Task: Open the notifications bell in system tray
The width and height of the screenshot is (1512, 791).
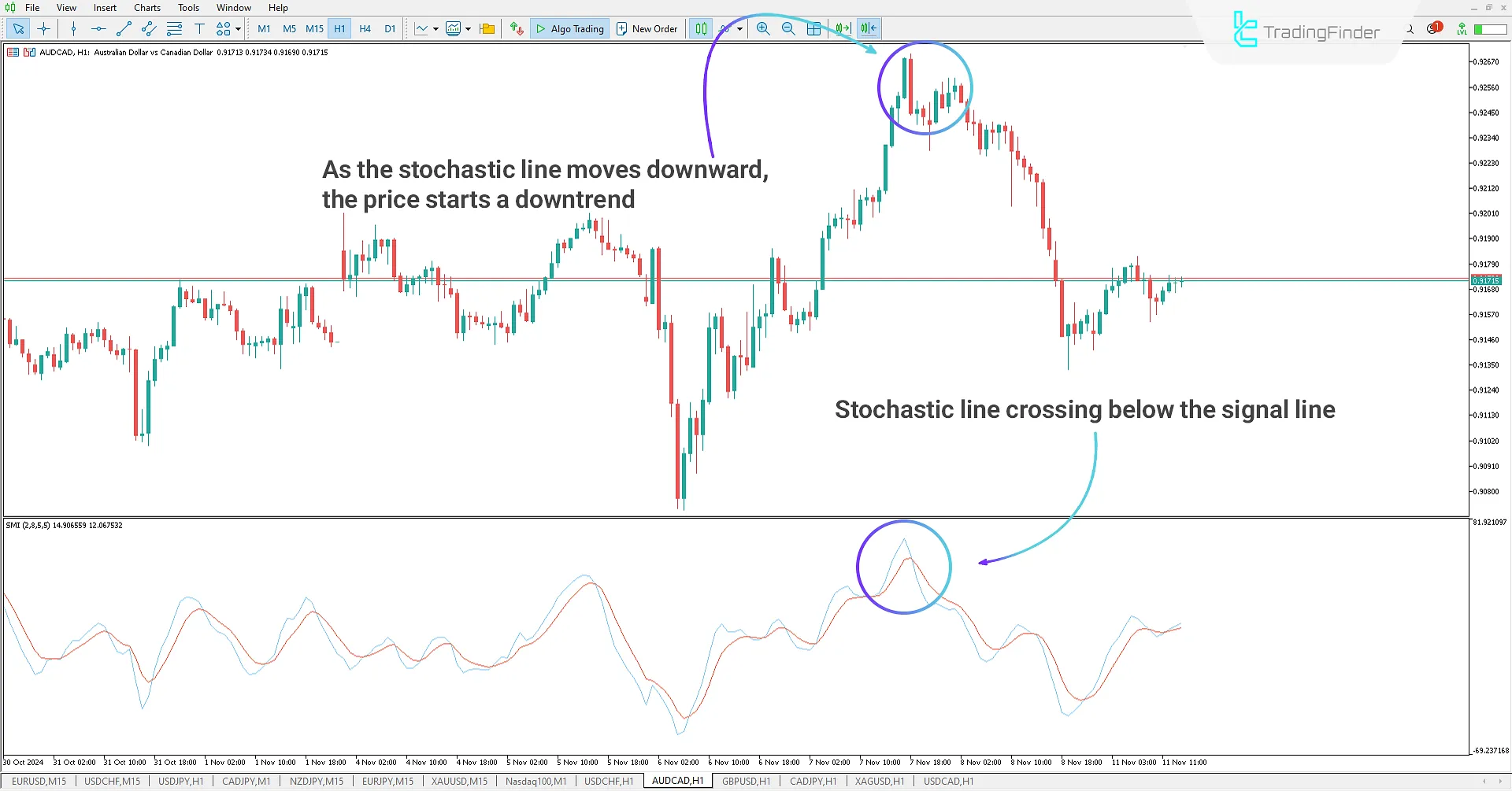Action: (x=1433, y=28)
